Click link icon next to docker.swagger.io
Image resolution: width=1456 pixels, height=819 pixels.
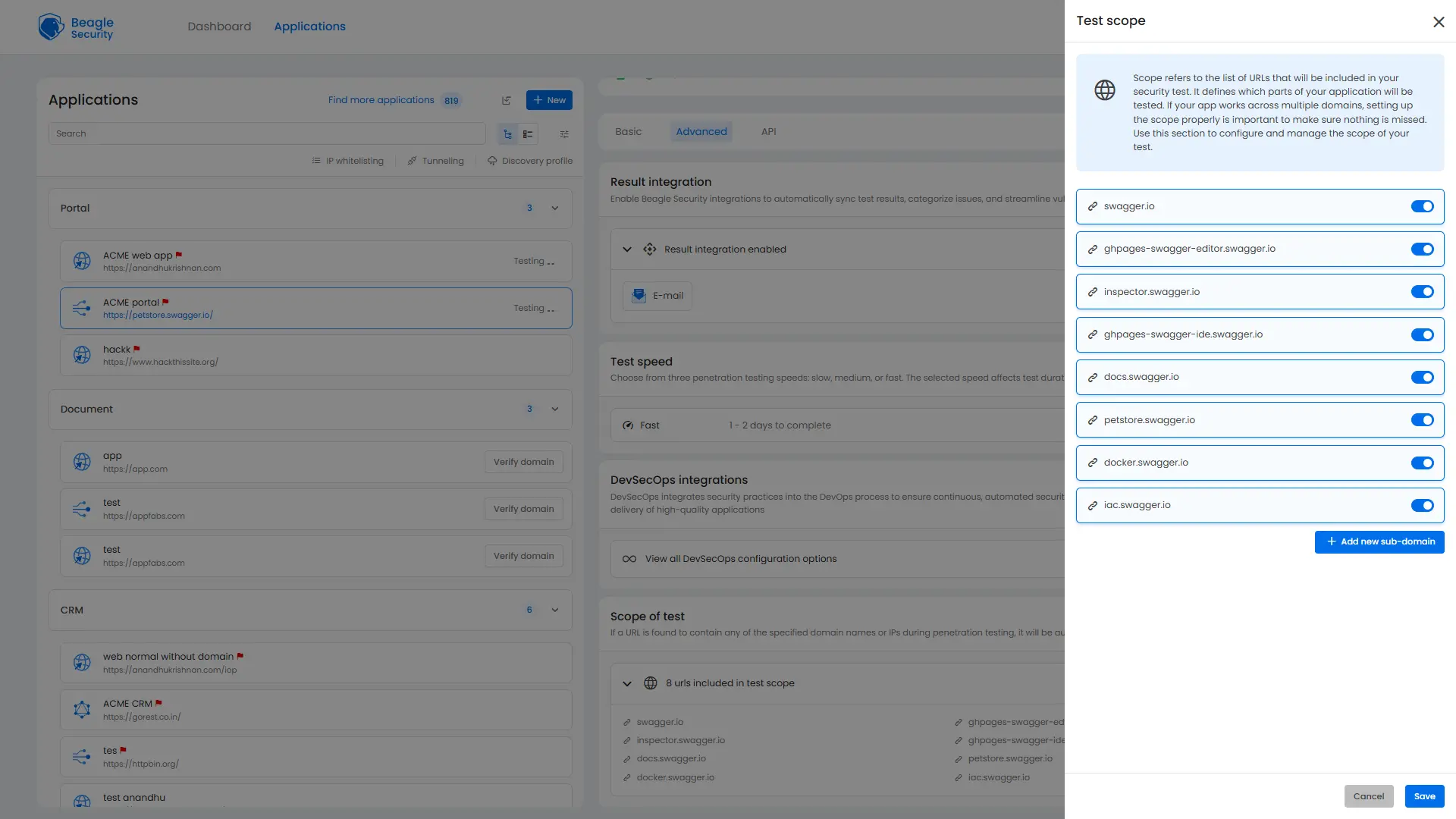click(1093, 463)
